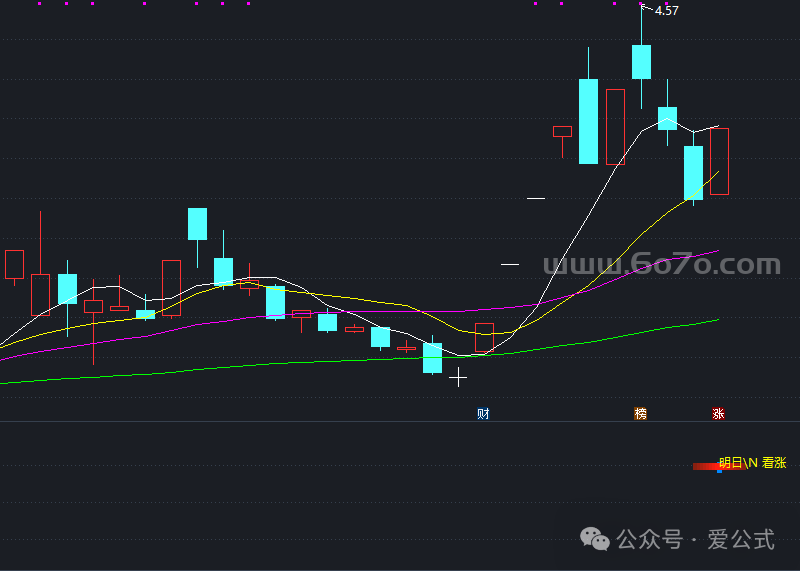Click the leftmost magenta dot along the top edge
Viewport: 800px width, 571px height.
point(39,3)
